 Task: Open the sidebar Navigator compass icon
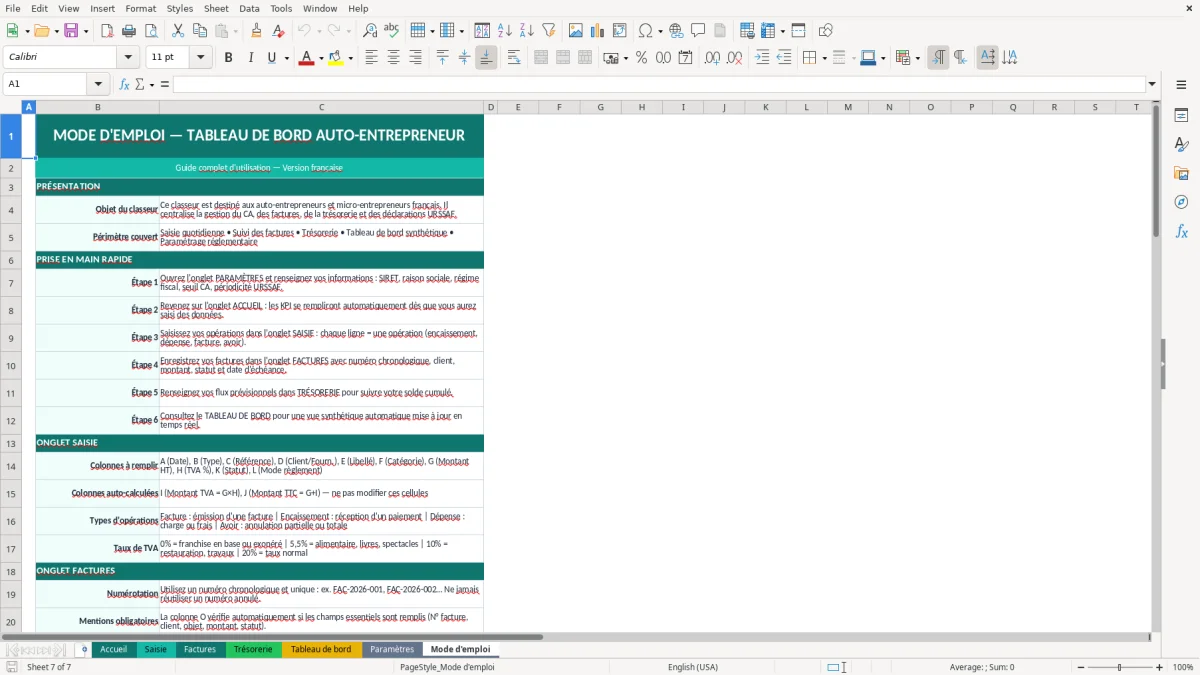click(1181, 202)
